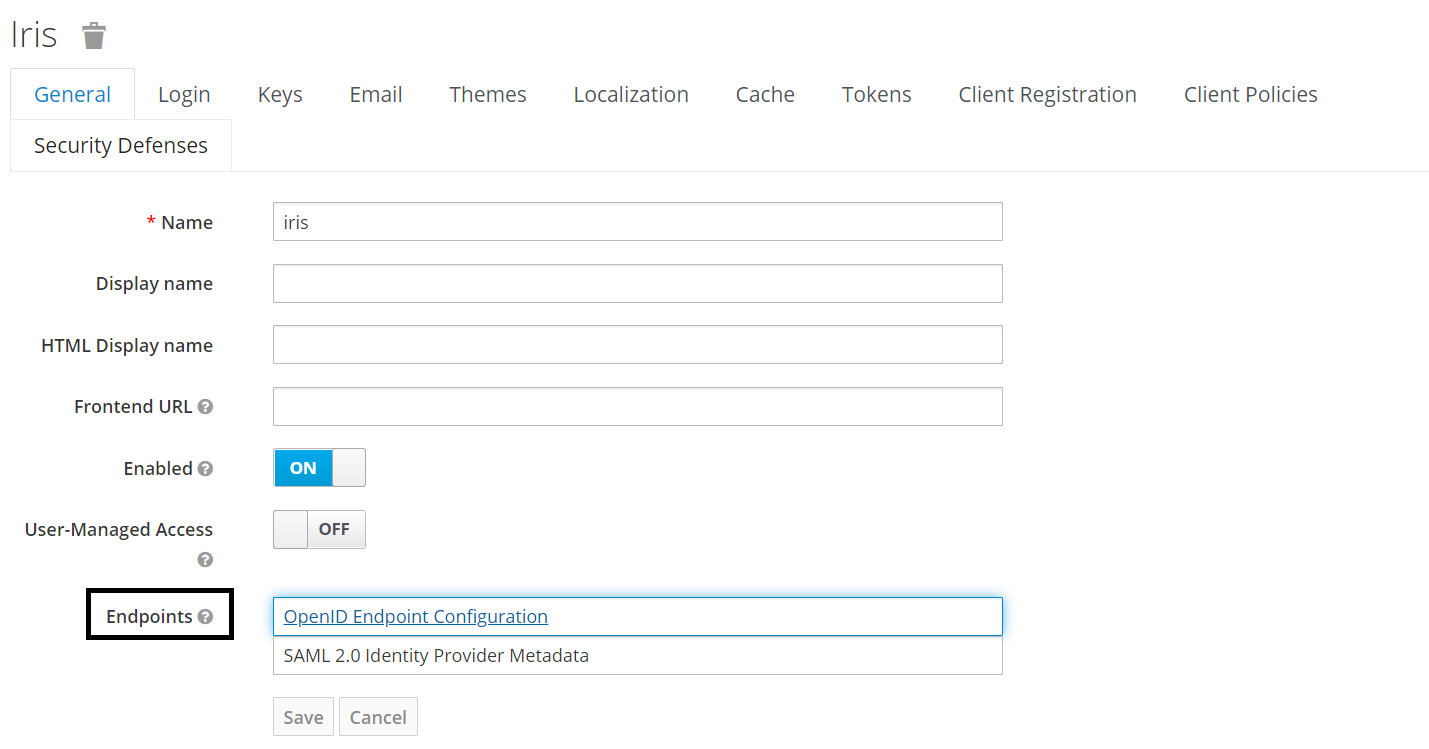Focus the Frontend URL text field

pyautogui.click(x=637, y=407)
